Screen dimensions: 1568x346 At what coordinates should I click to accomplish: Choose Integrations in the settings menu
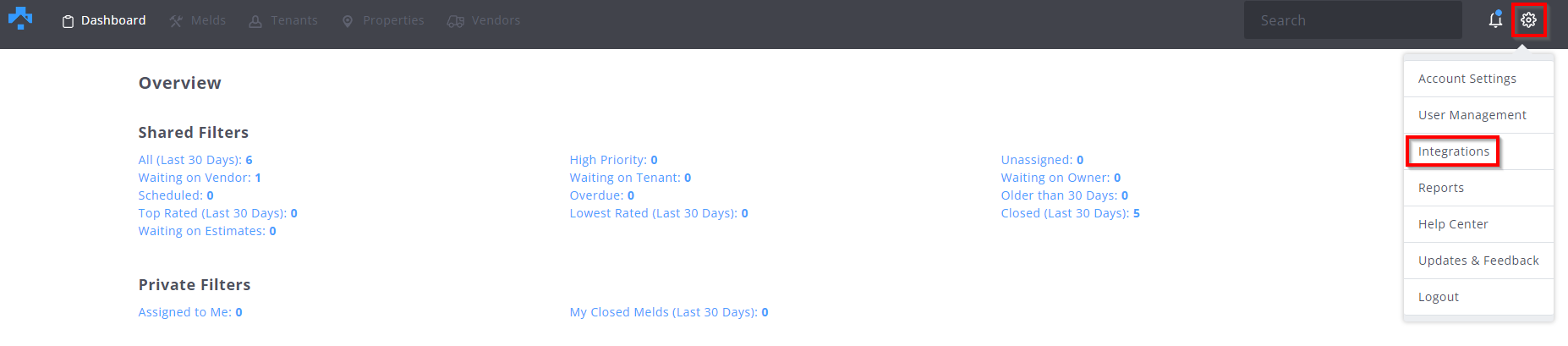point(1453,151)
